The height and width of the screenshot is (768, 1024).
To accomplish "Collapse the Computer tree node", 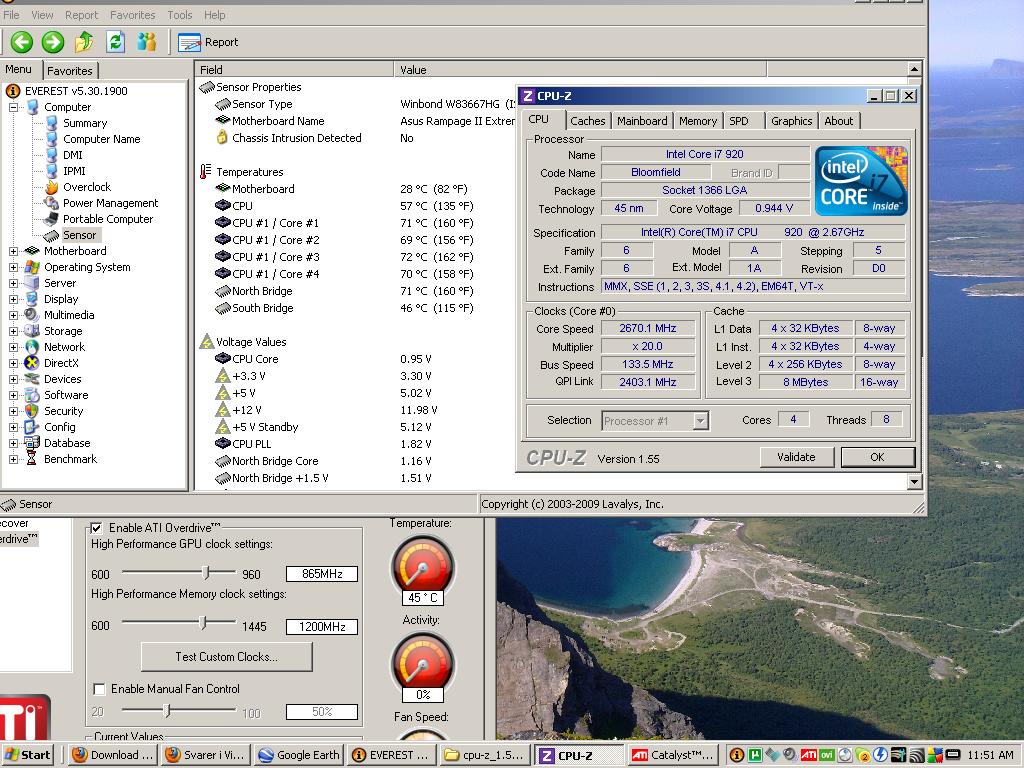I will pos(13,107).
